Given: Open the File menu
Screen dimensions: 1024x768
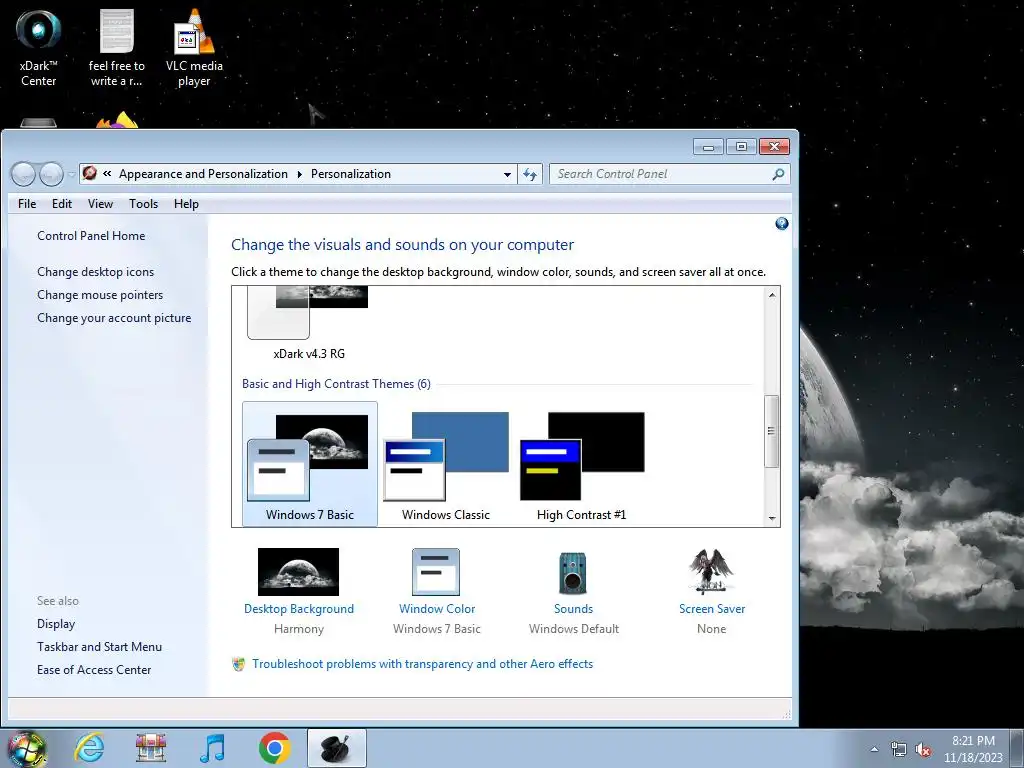Looking at the screenshot, I should coord(27,204).
